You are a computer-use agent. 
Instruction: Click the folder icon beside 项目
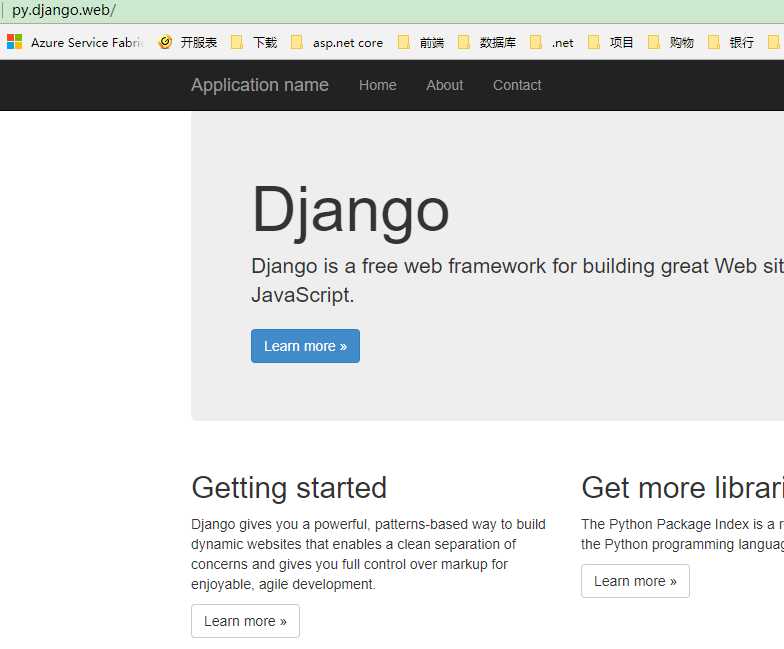click(x=594, y=42)
